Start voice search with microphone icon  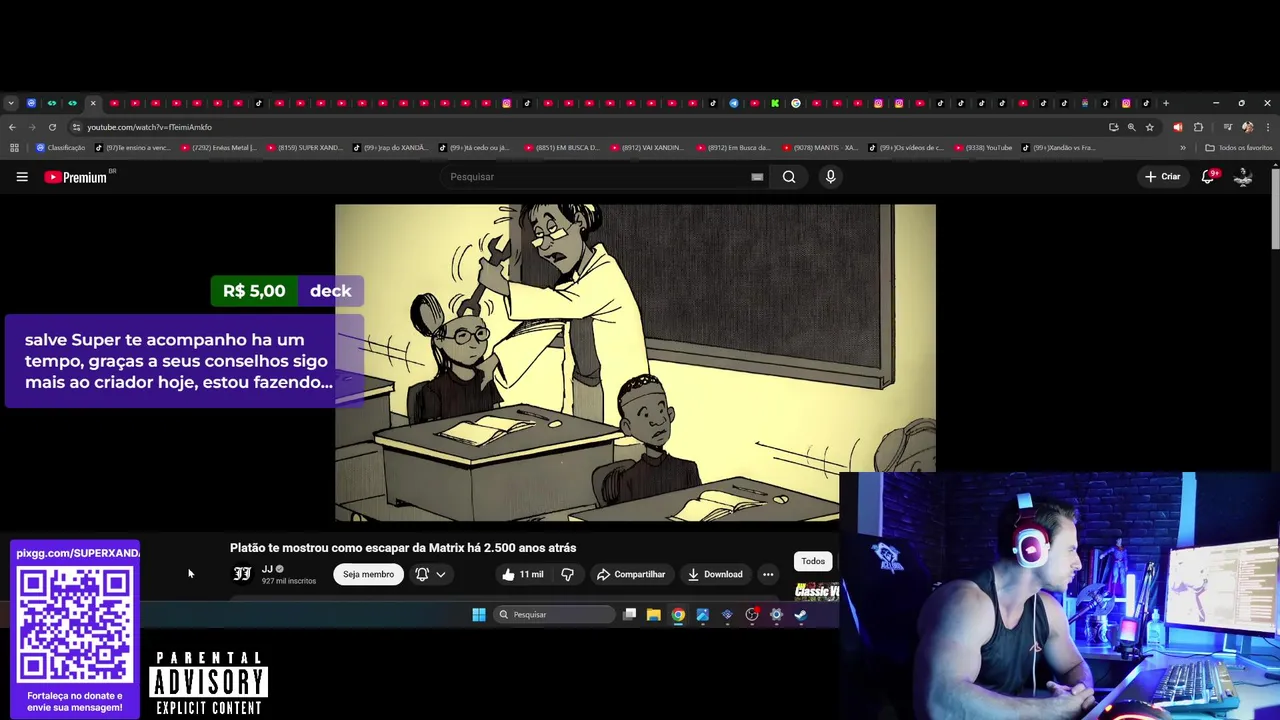coord(830,177)
